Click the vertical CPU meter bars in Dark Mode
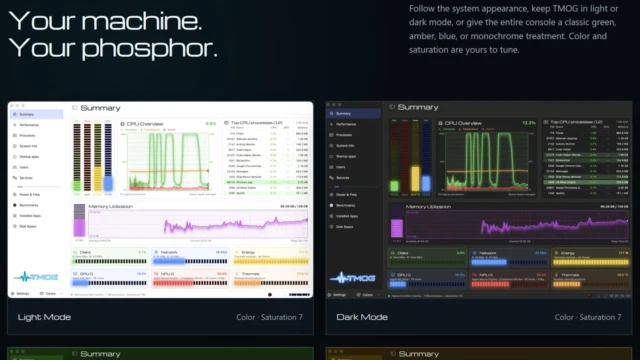This screenshot has height=360, width=640. tap(410, 157)
